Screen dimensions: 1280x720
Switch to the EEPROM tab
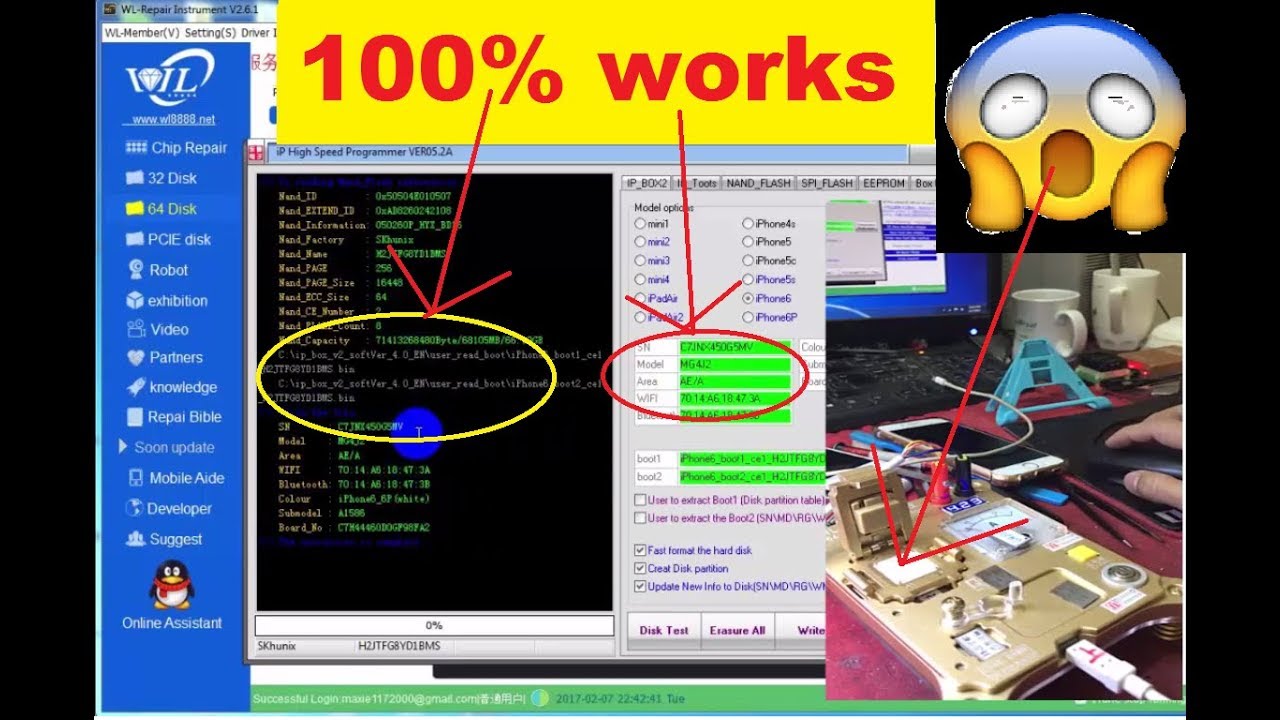click(x=884, y=183)
